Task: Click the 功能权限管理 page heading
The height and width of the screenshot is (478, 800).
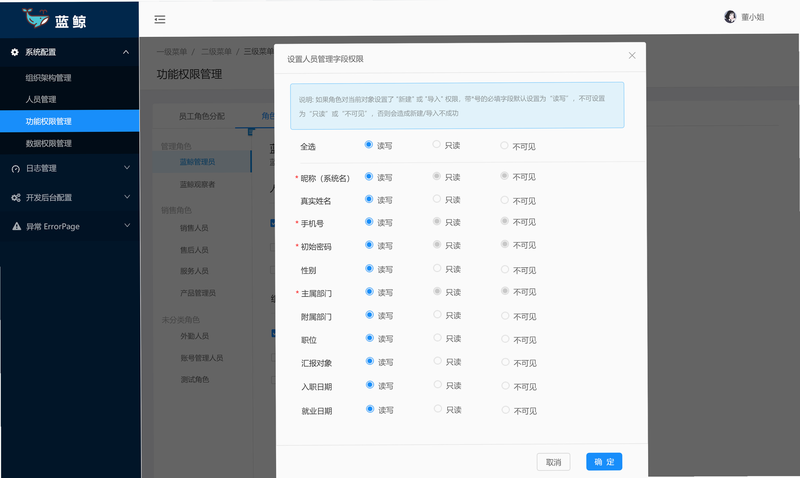Action: tap(189, 74)
